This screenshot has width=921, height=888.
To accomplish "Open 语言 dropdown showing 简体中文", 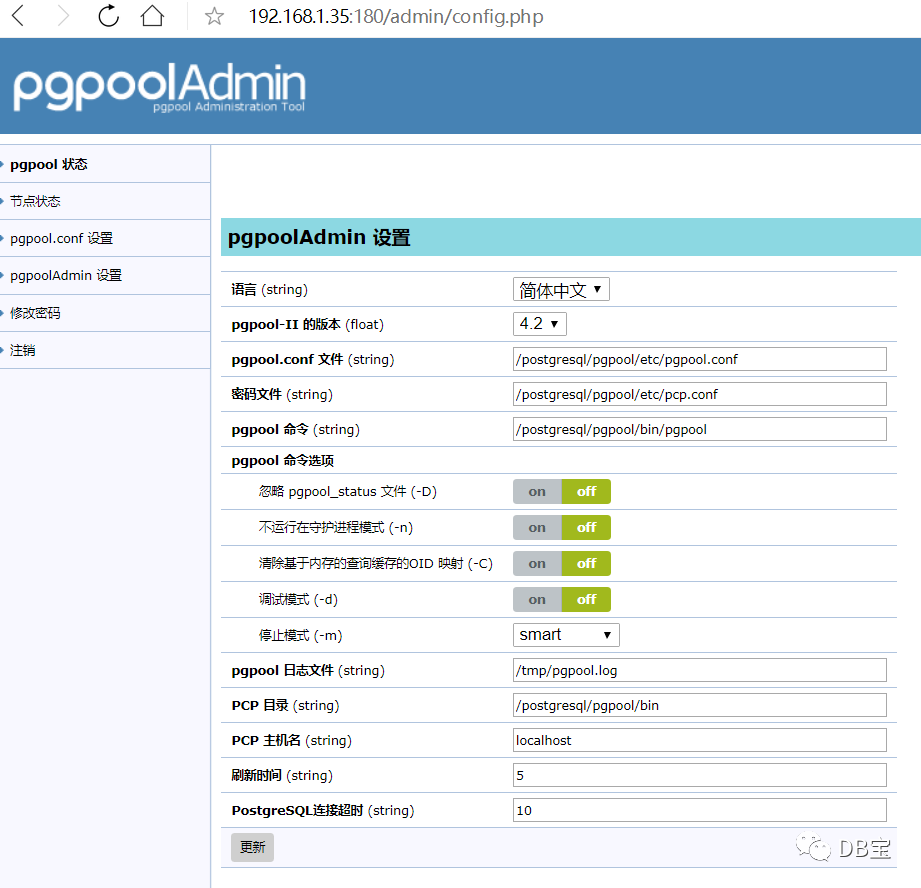I will 561,290.
